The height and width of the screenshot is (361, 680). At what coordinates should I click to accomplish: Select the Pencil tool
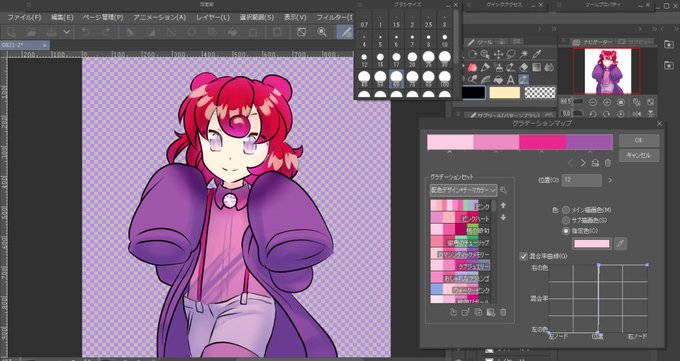click(x=485, y=67)
